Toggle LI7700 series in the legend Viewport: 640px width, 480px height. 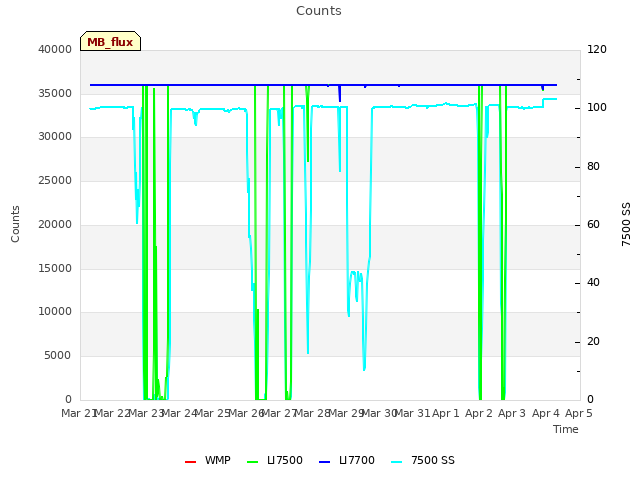347,460
